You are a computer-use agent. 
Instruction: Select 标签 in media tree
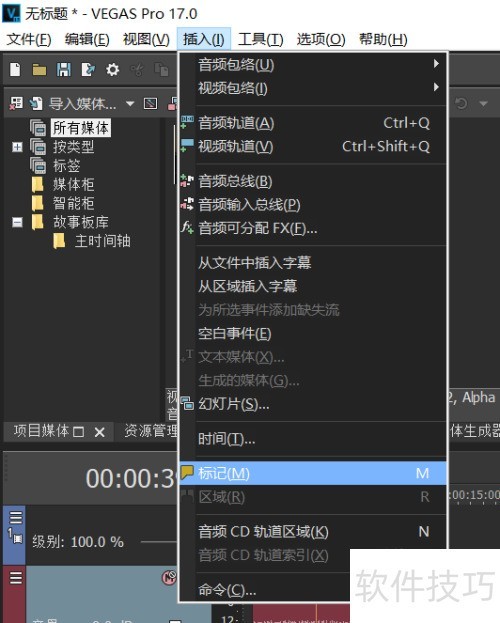[x=66, y=166]
